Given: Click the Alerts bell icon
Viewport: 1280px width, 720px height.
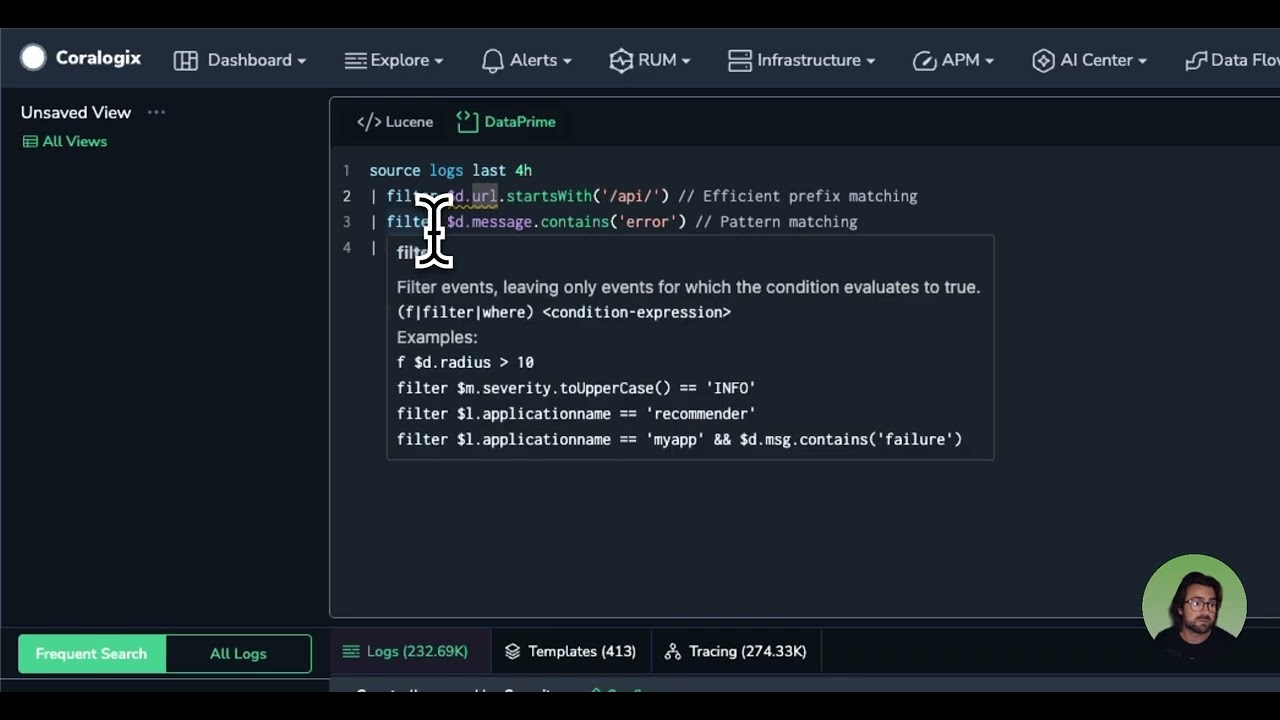Looking at the screenshot, I should tap(492, 60).
